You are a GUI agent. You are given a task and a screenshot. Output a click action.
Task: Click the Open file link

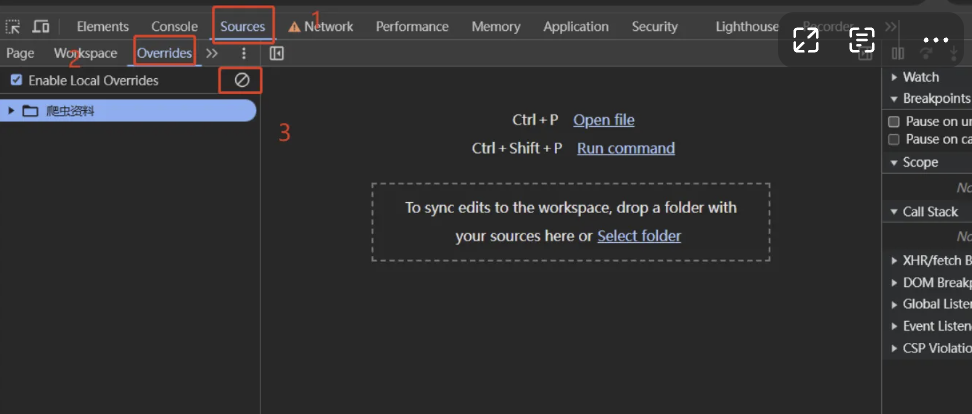603,120
